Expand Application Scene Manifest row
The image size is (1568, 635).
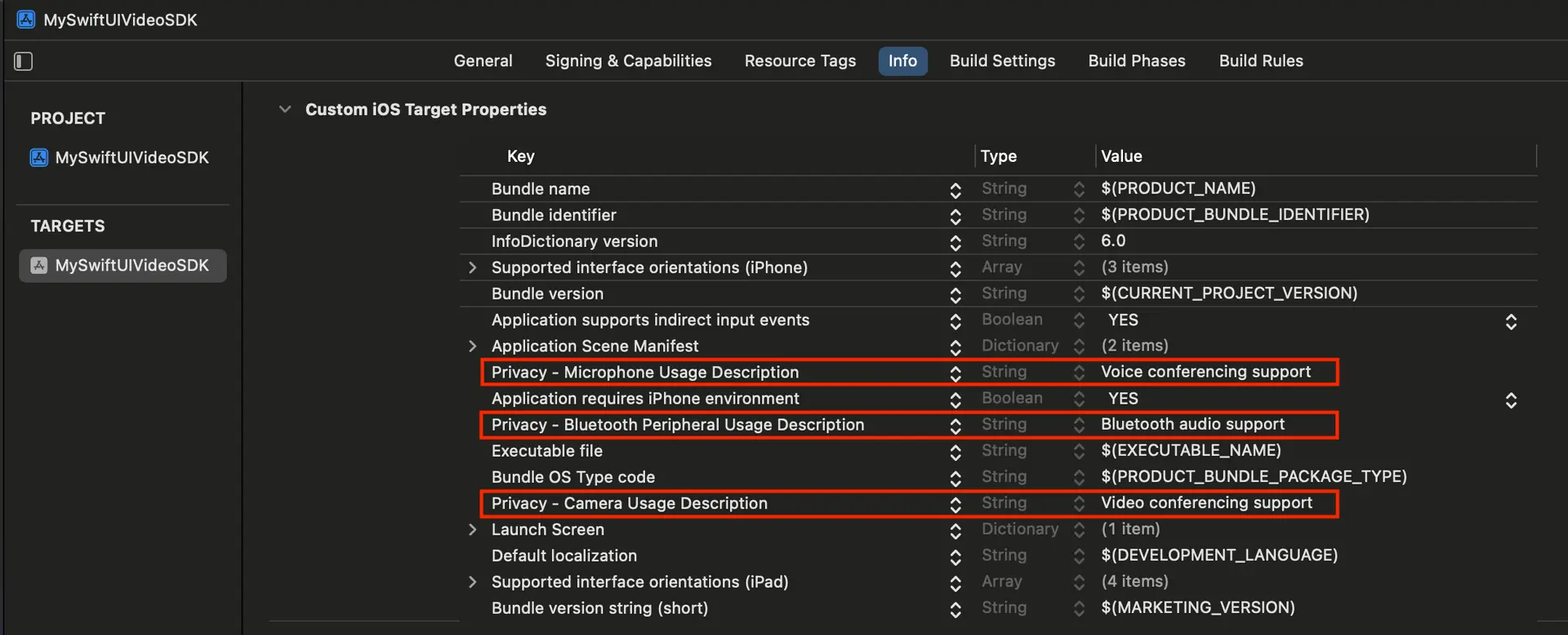[472, 347]
